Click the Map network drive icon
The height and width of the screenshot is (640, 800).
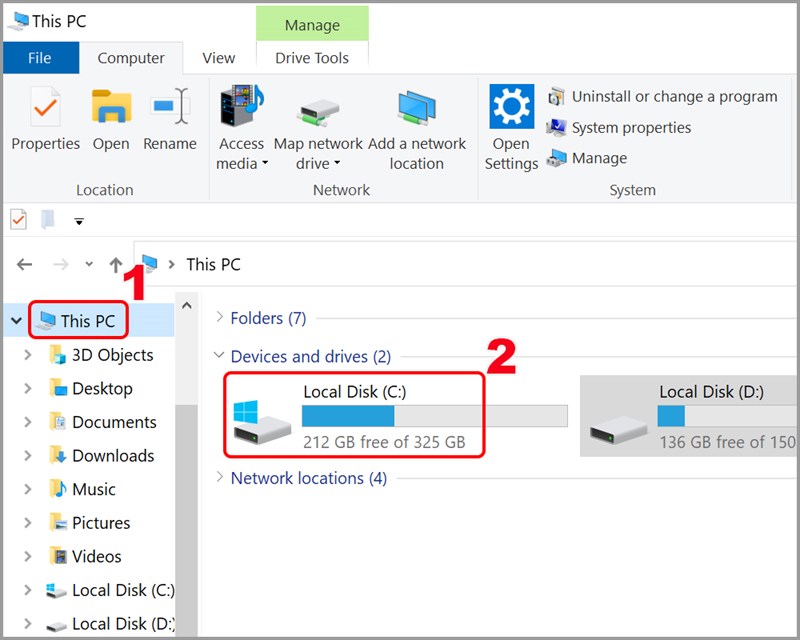tap(318, 113)
